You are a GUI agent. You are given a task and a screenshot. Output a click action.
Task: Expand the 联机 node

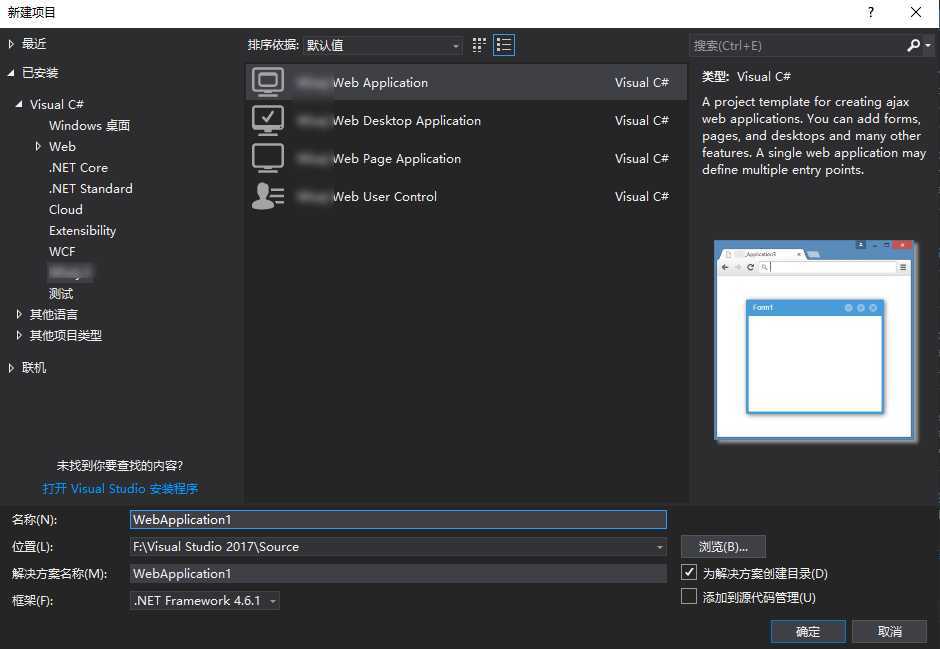click(x=11, y=367)
